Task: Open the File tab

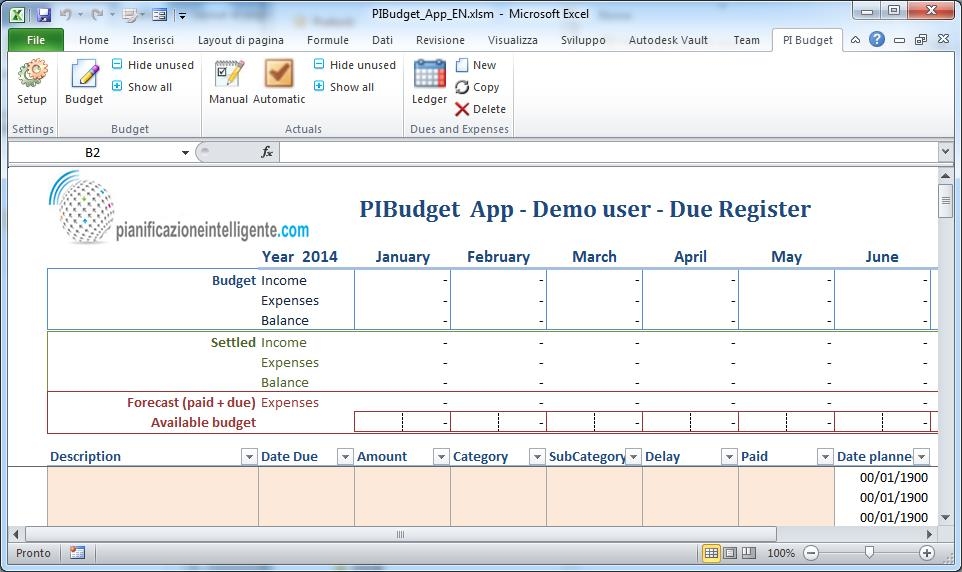Action: (36, 40)
